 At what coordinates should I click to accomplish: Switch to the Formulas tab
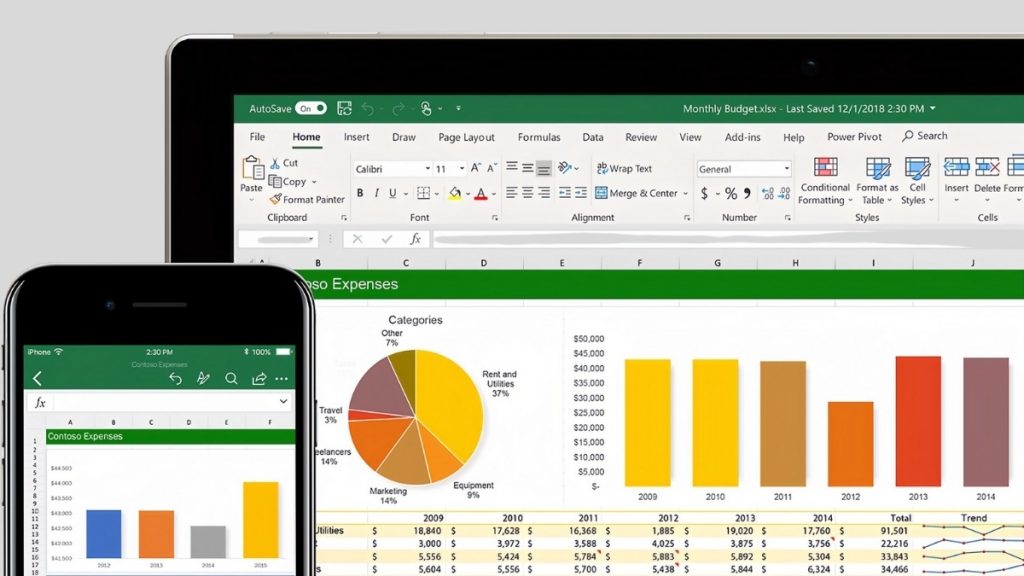pos(539,137)
